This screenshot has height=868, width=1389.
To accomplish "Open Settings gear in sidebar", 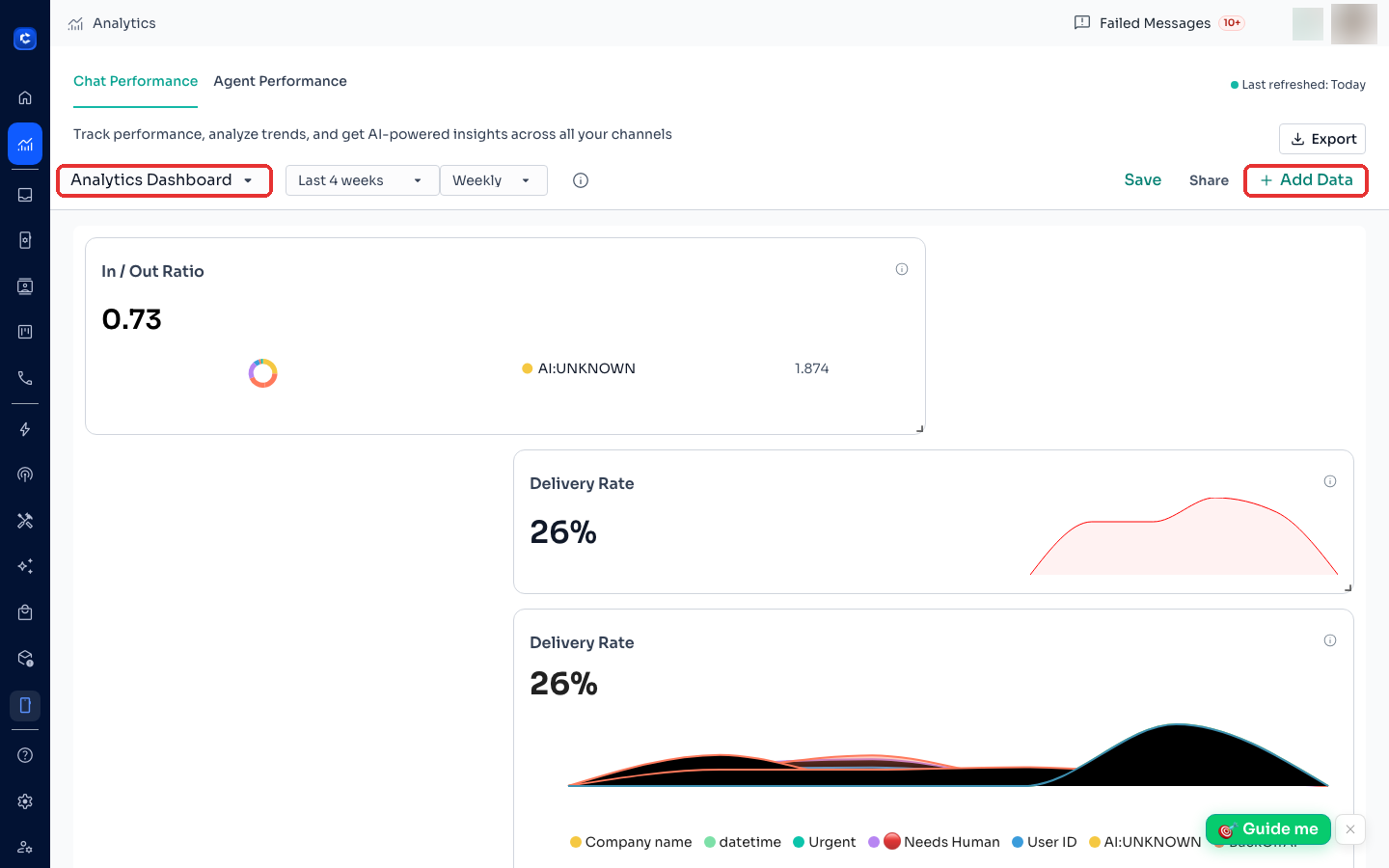I will pos(25,801).
